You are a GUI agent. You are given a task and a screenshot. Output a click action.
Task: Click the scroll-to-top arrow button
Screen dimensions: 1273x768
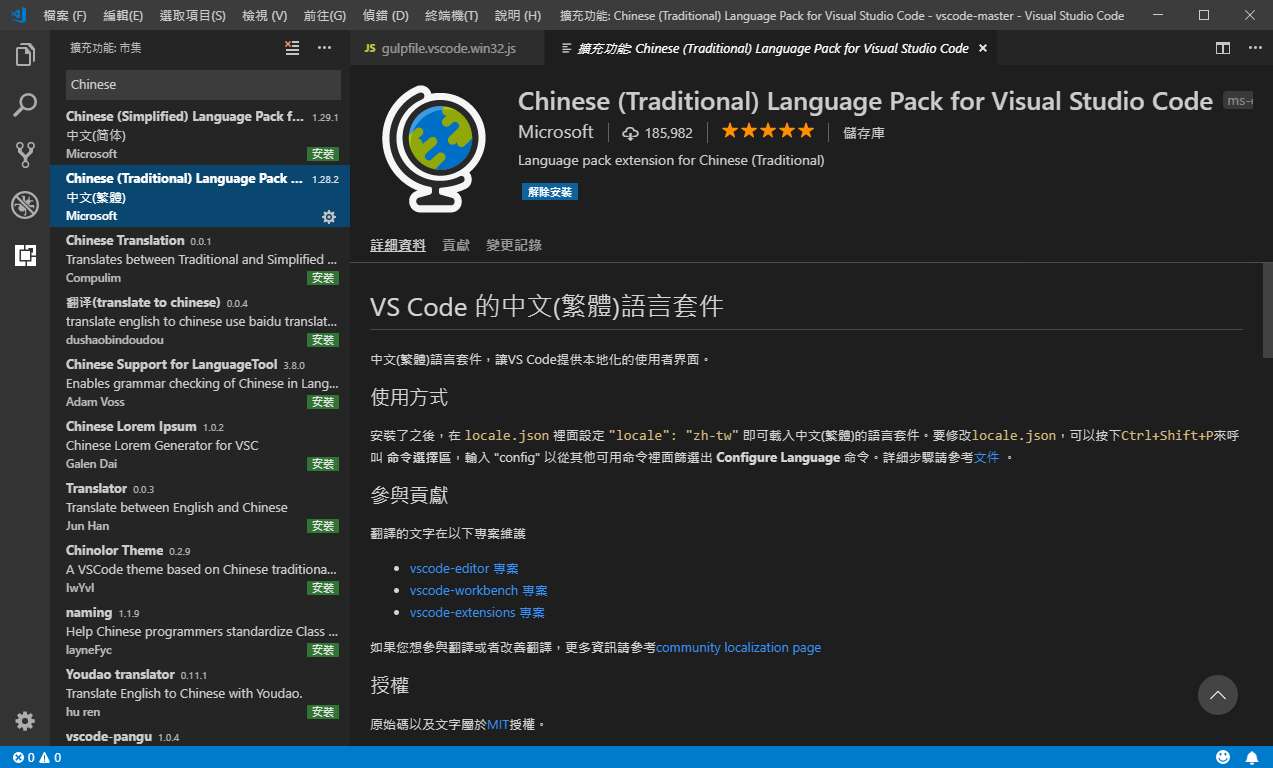1217,695
